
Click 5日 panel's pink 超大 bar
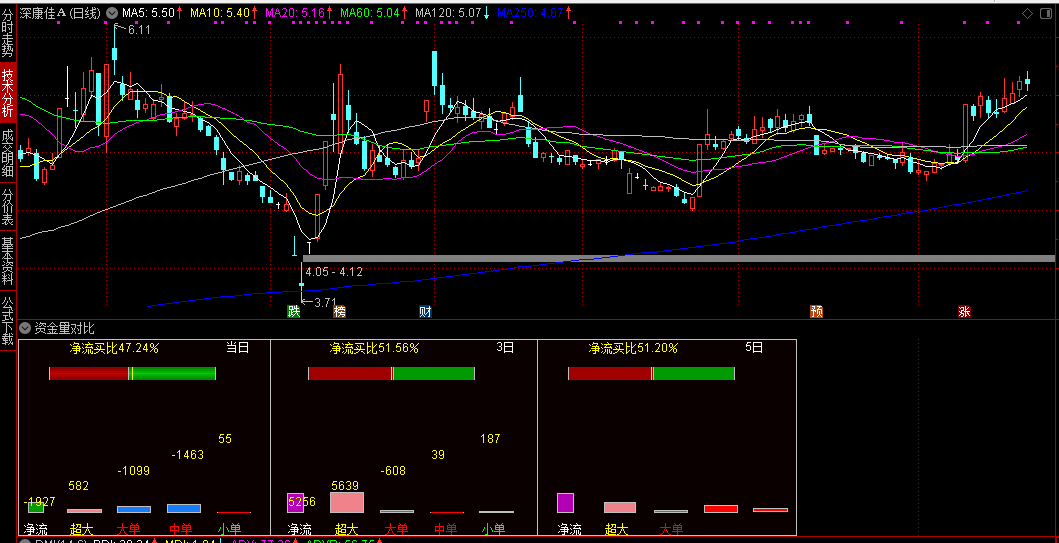coord(619,508)
